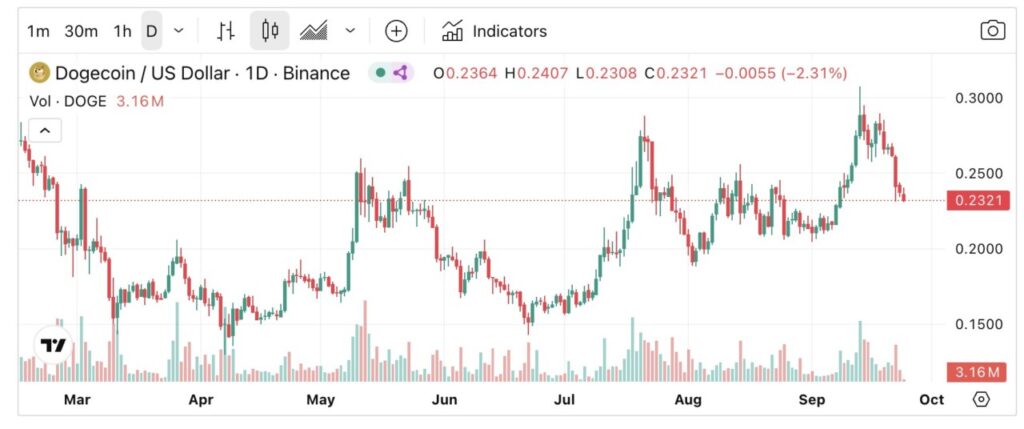The width and height of the screenshot is (1024, 429).
Task: Open the chart style dropdown arrow
Action: [350, 31]
